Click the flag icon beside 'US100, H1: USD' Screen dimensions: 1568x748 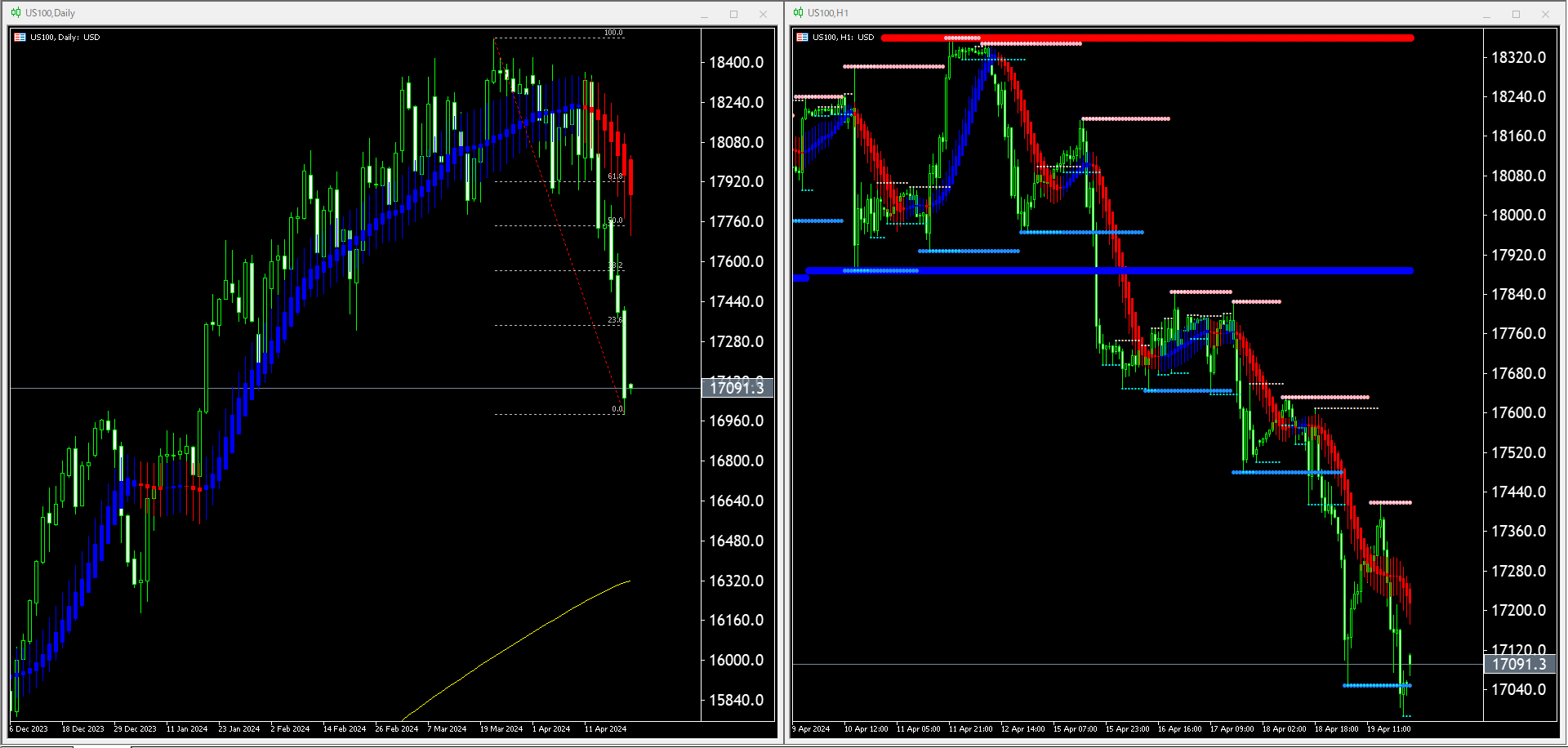[803, 38]
